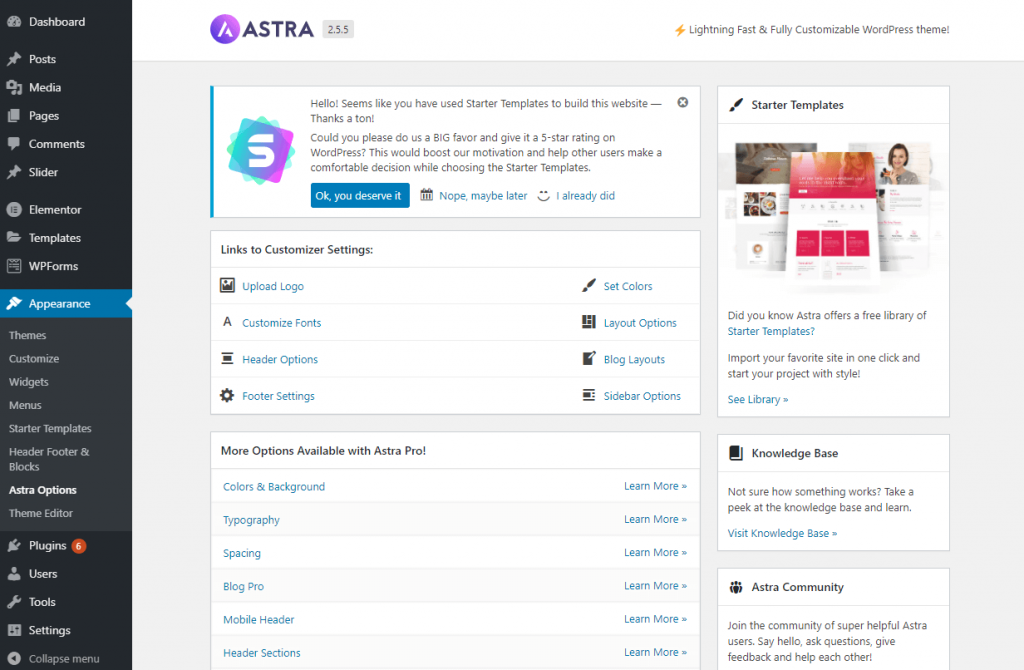Click Ok, you deserve it button
Image resolution: width=1024 pixels, height=670 pixels.
click(360, 195)
